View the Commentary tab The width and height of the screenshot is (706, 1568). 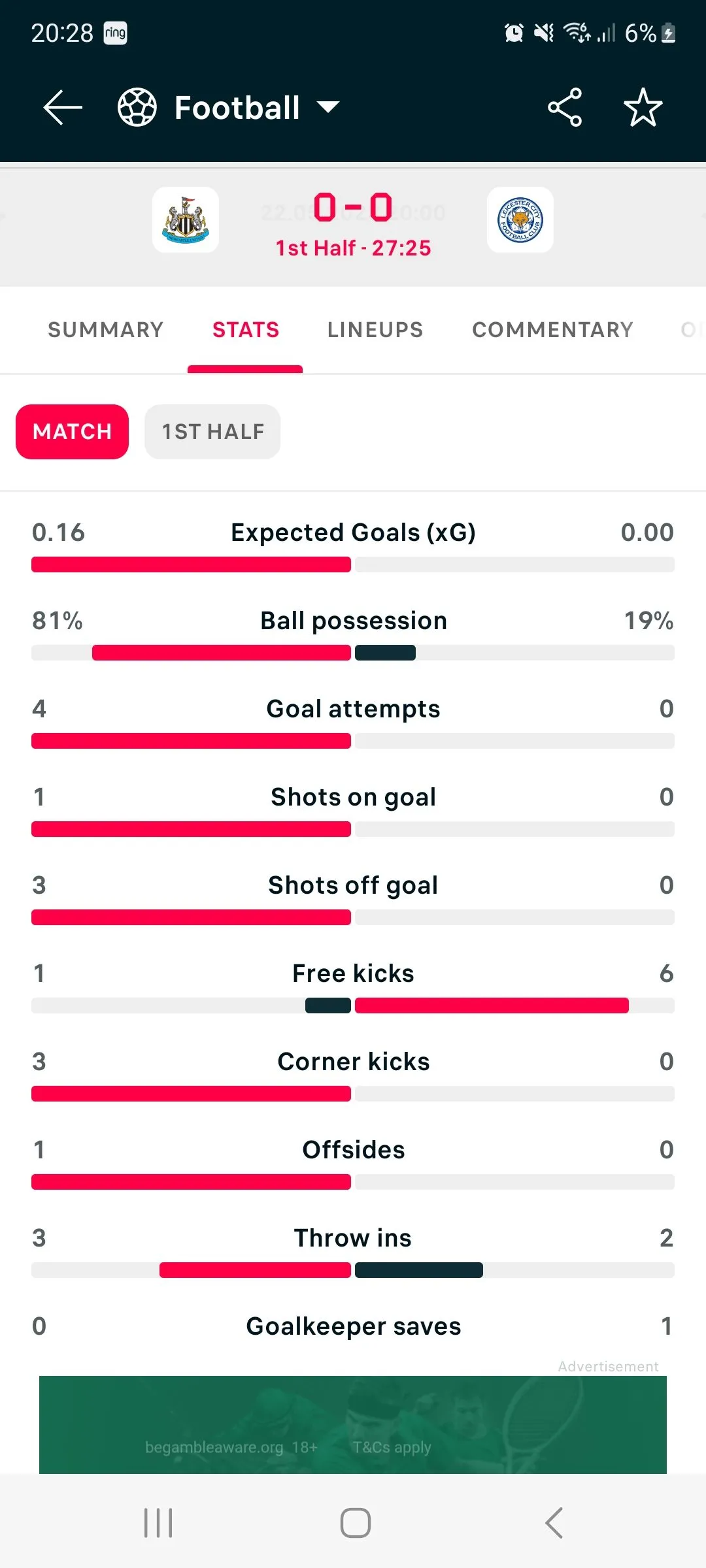[553, 330]
